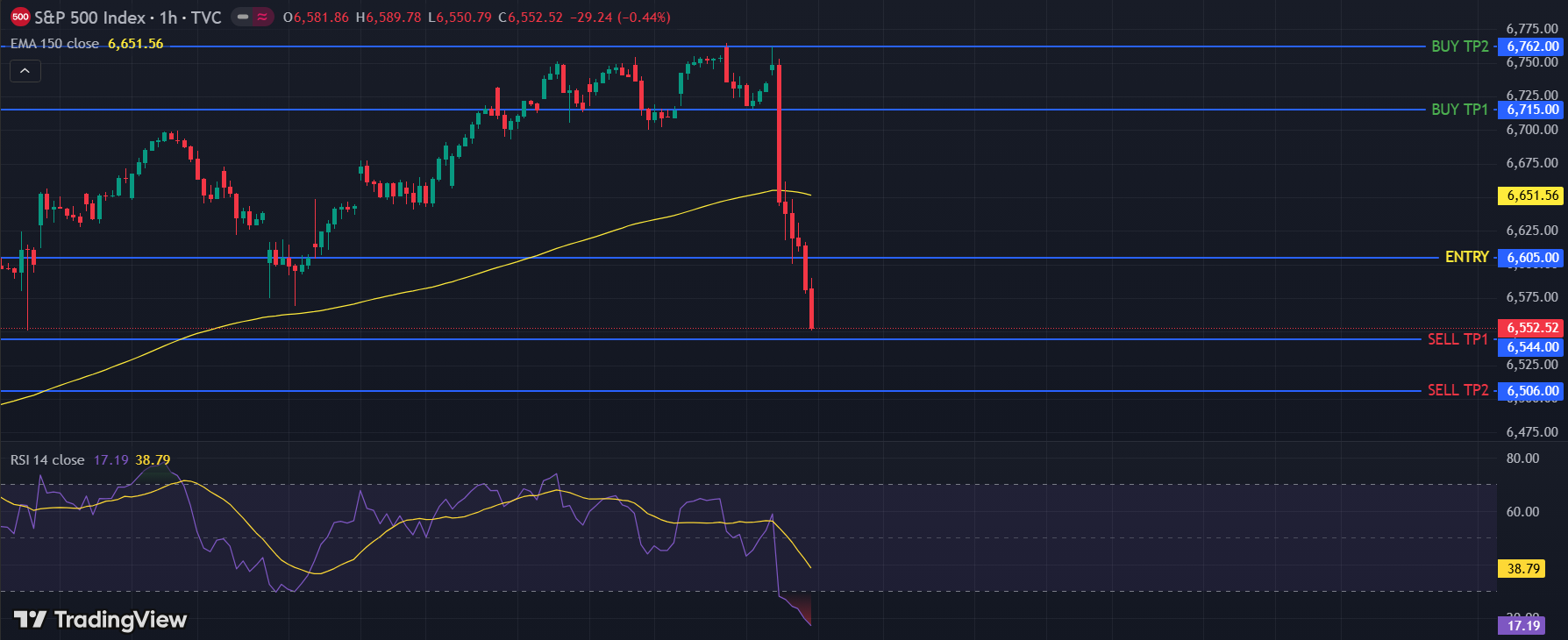1568x640 pixels.
Task: Click the pink approximate-sign data indicator icon
Action: pyautogui.click(x=262, y=18)
